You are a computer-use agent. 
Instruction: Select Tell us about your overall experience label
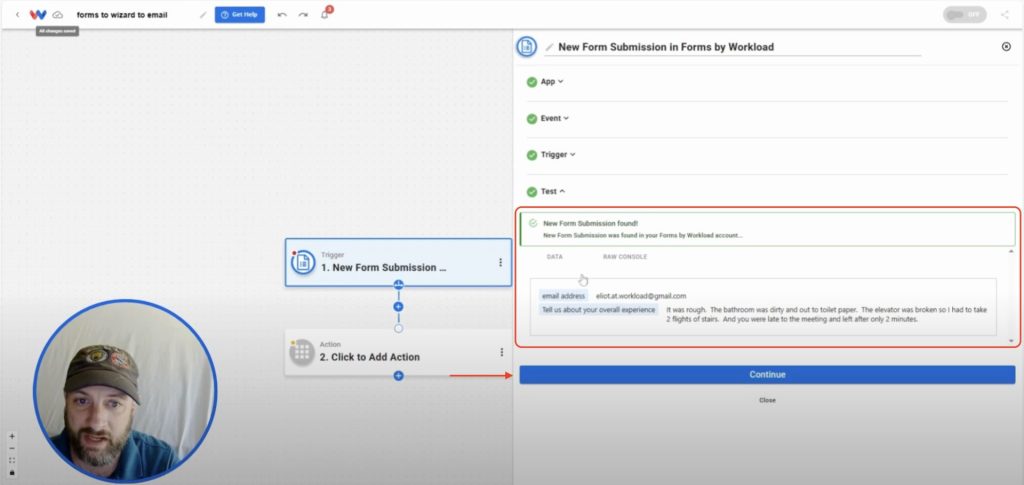point(598,309)
